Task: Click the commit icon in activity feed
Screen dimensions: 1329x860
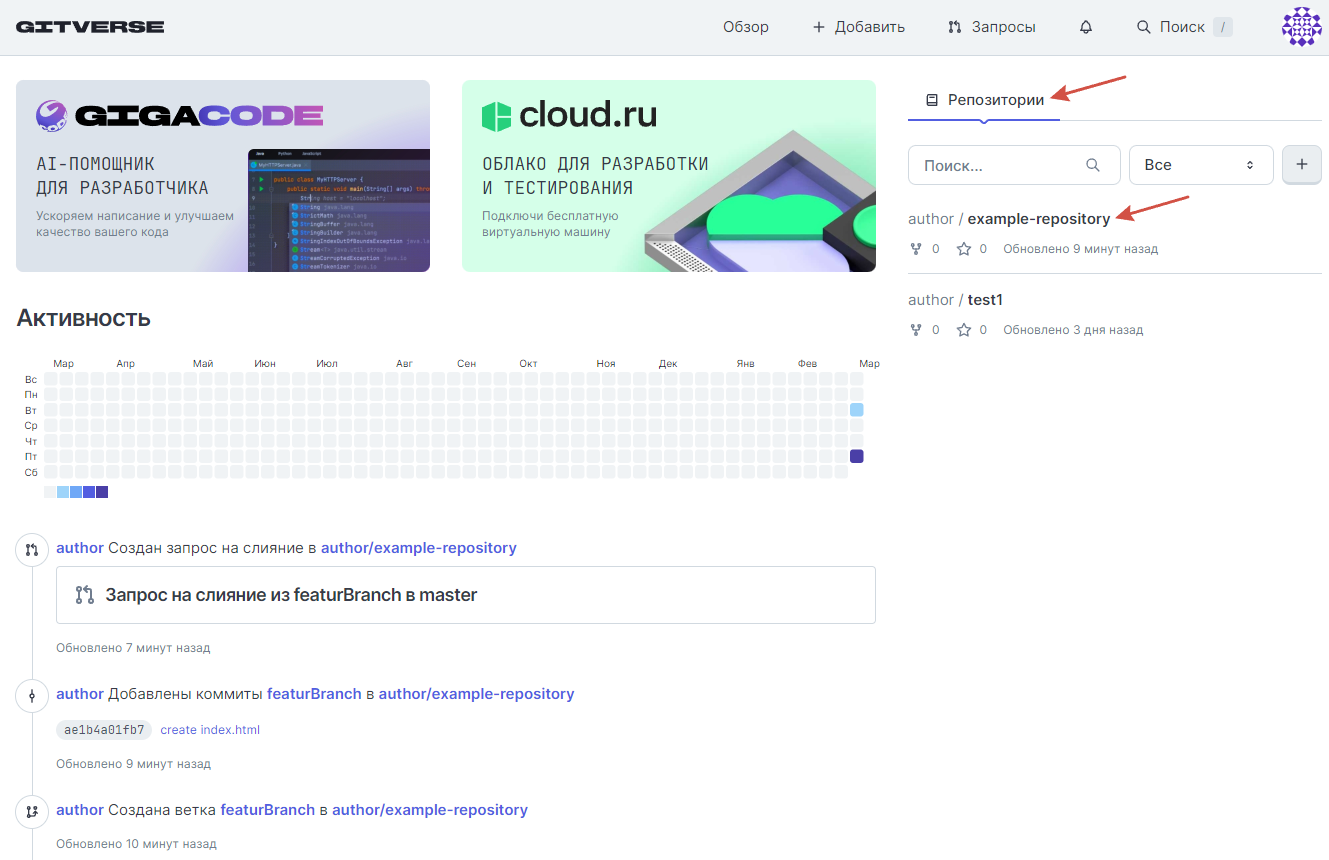Action: click(x=32, y=695)
